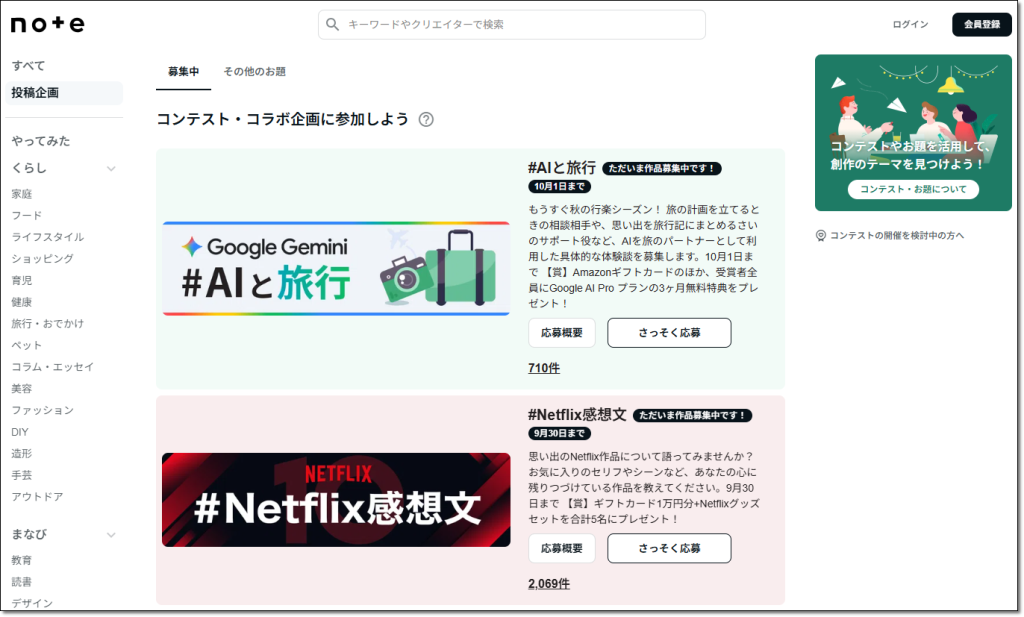
Task: Click the award icon beside コンテストの開催を検討中の方へ
Action: [821, 236]
